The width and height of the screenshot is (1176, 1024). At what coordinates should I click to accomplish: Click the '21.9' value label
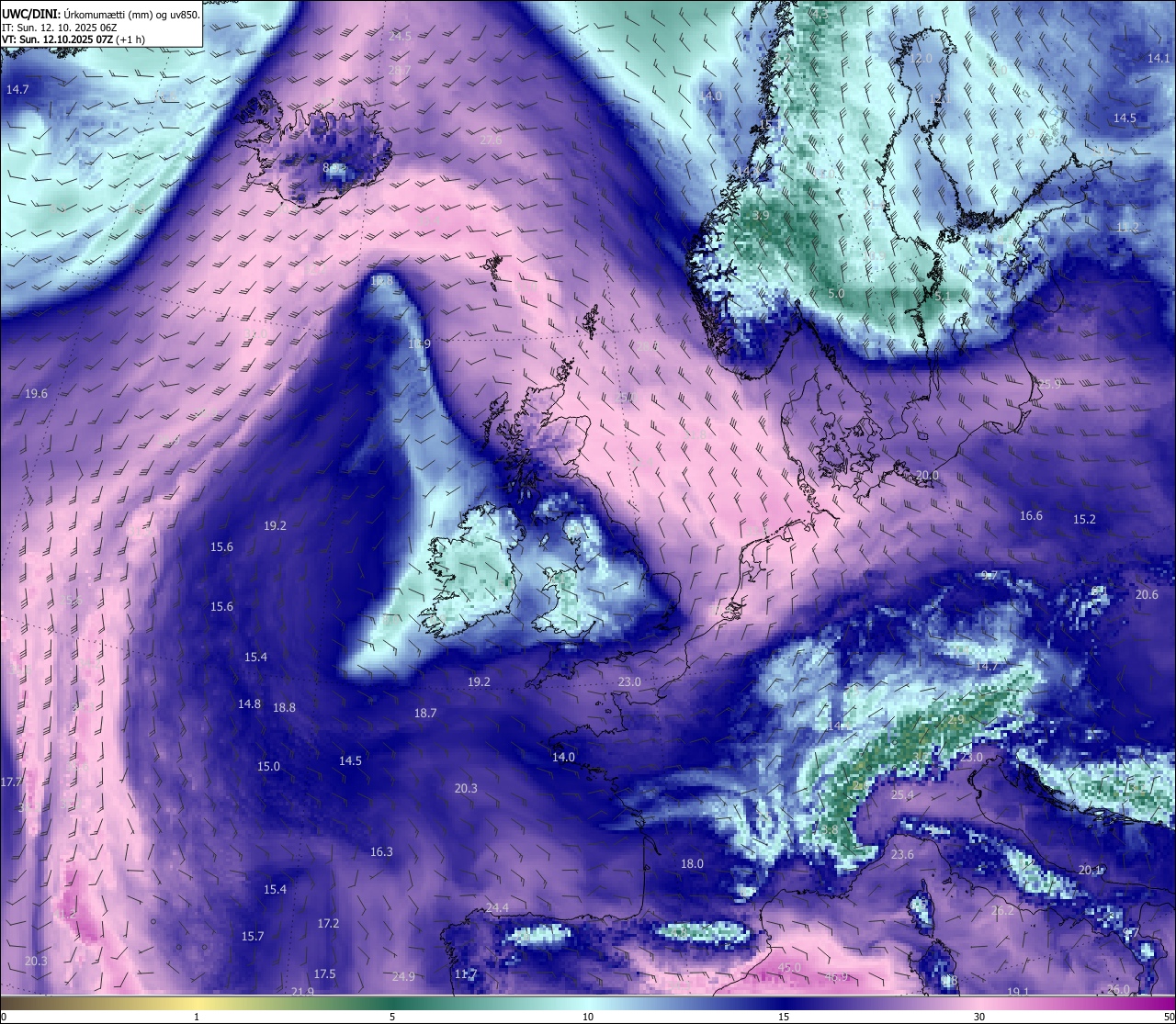click(302, 992)
